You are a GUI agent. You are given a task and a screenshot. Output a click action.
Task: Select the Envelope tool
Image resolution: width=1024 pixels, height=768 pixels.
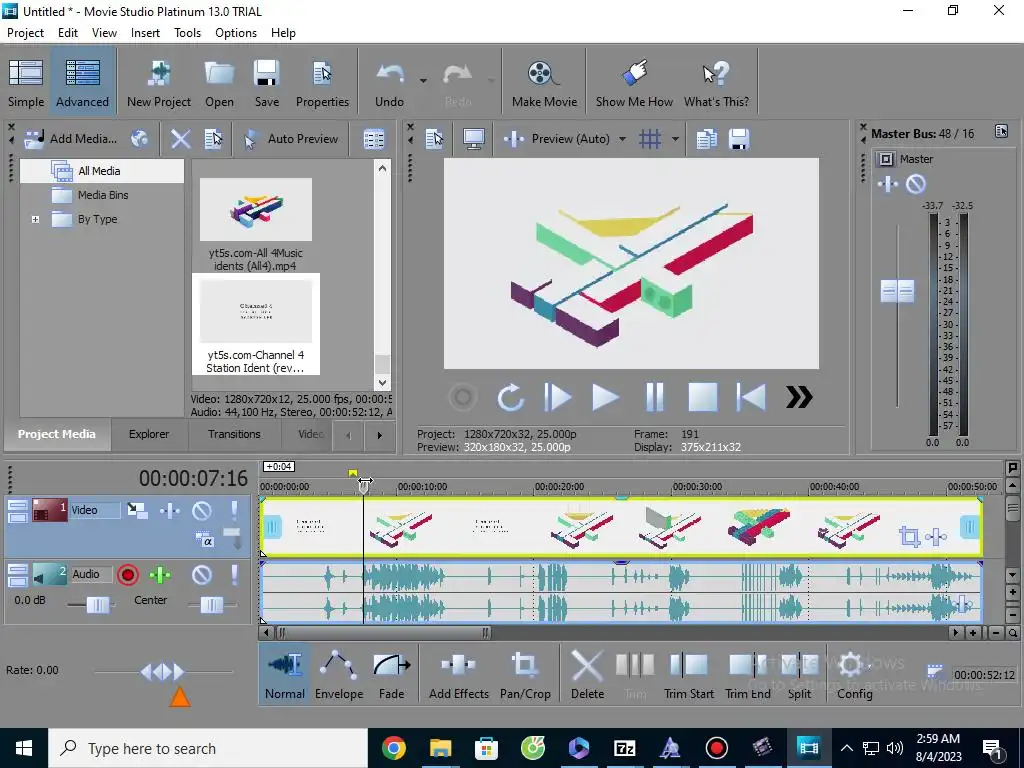(x=339, y=675)
